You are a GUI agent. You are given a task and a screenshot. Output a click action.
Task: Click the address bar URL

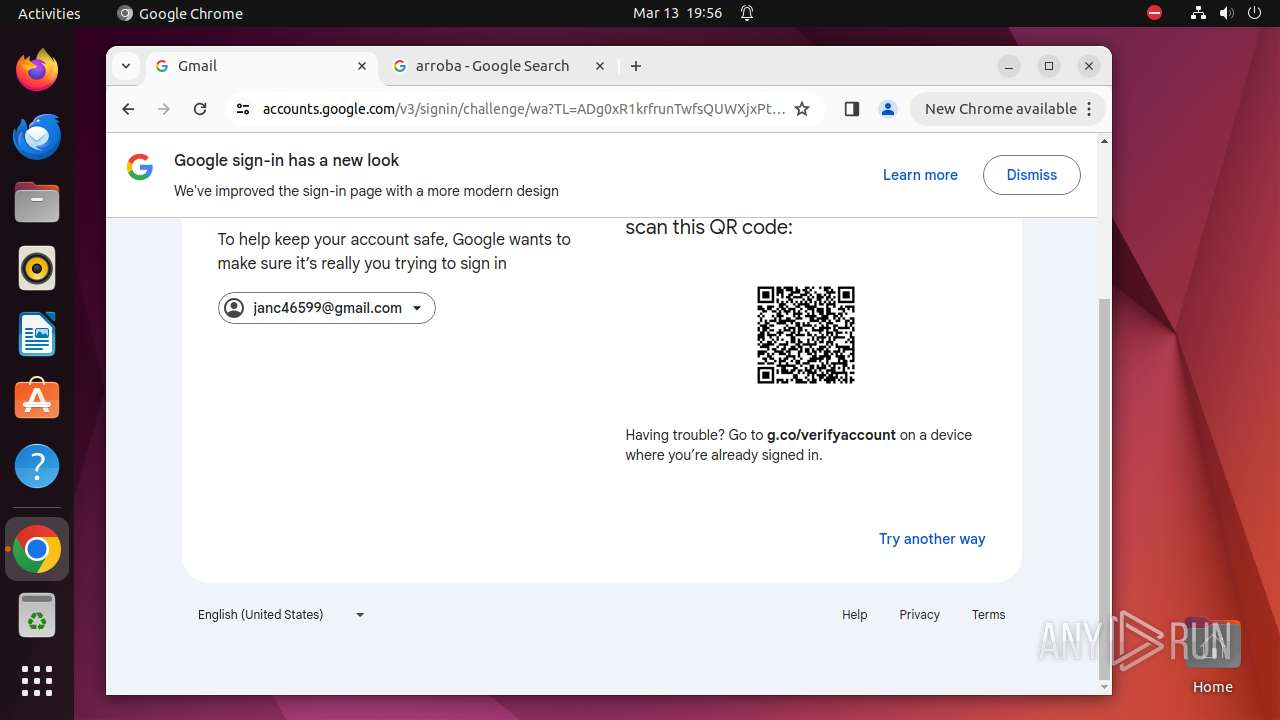(x=523, y=109)
